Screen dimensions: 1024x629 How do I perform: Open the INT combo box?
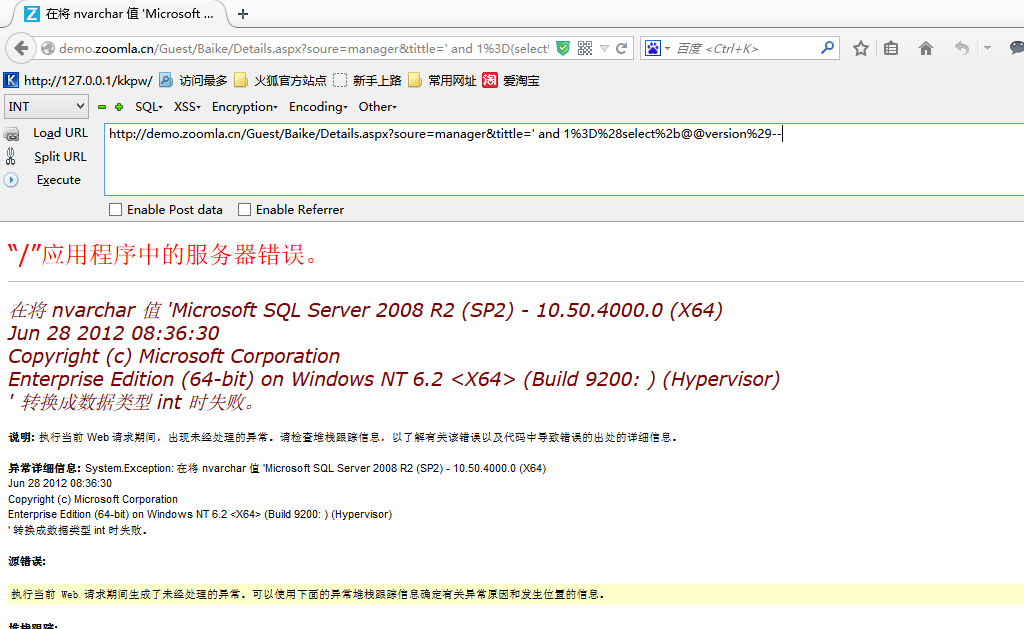46,106
